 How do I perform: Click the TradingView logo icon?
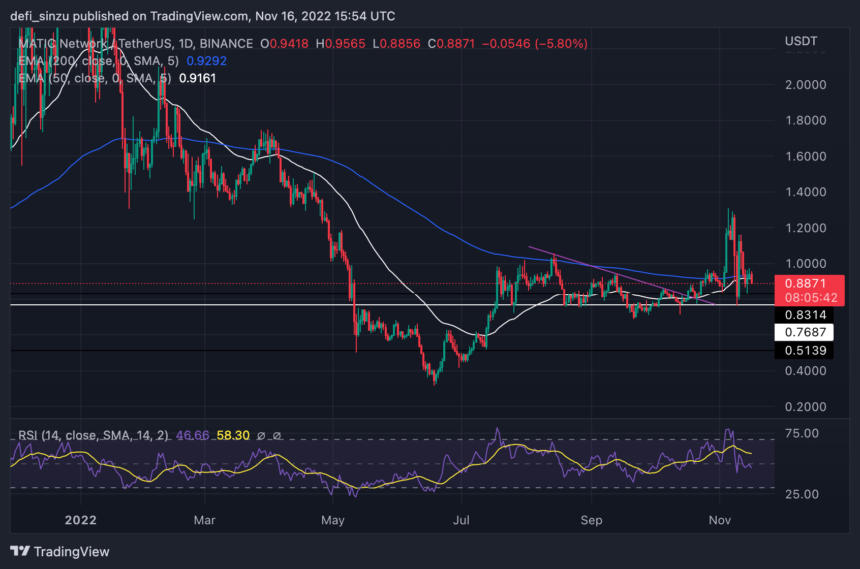click(19, 551)
